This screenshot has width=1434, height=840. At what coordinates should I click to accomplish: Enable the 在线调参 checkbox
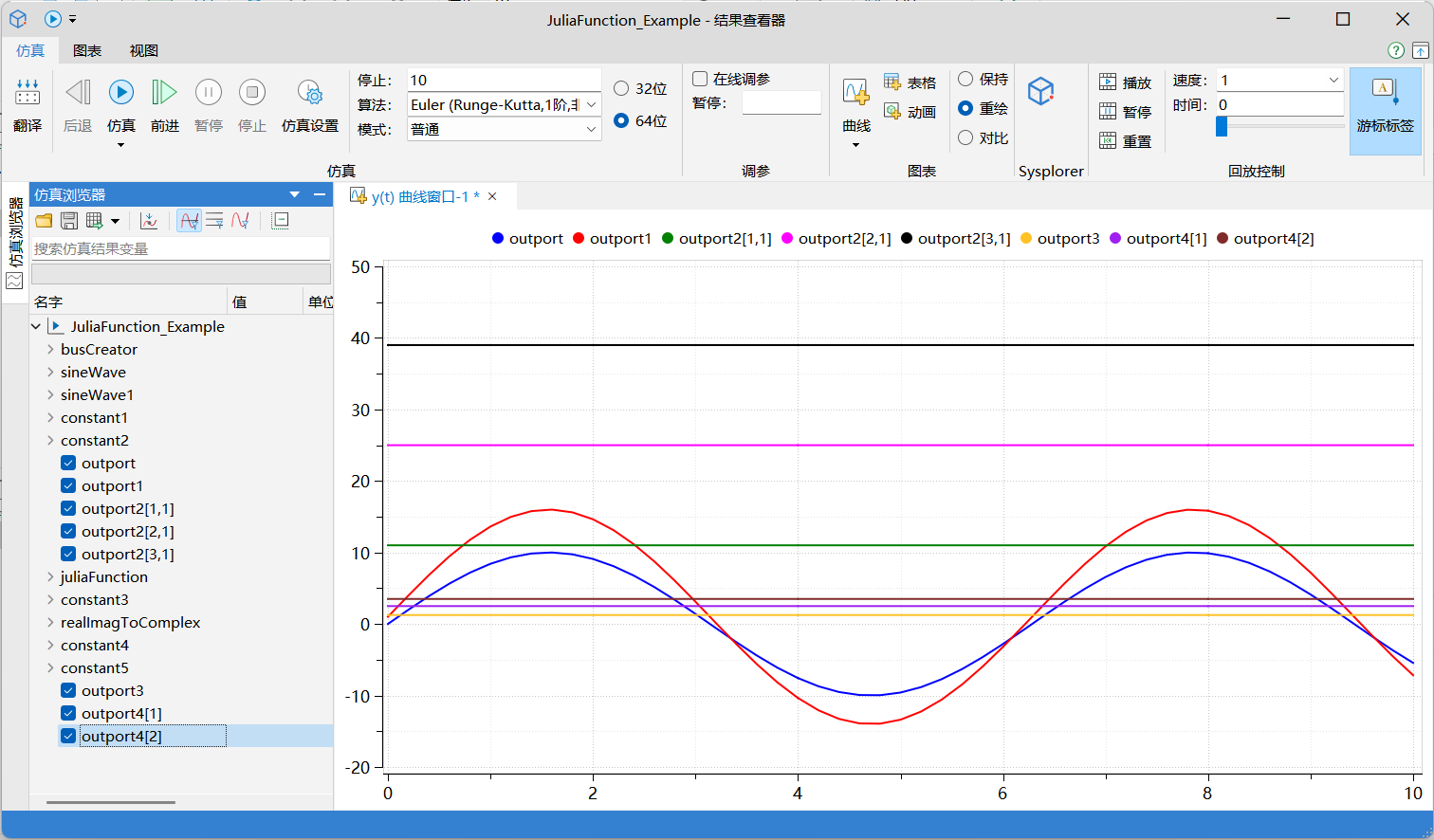click(x=700, y=79)
